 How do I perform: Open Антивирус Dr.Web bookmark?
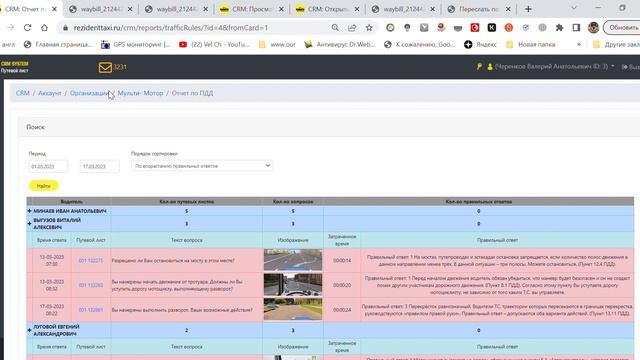pyautogui.click(x=339, y=44)
